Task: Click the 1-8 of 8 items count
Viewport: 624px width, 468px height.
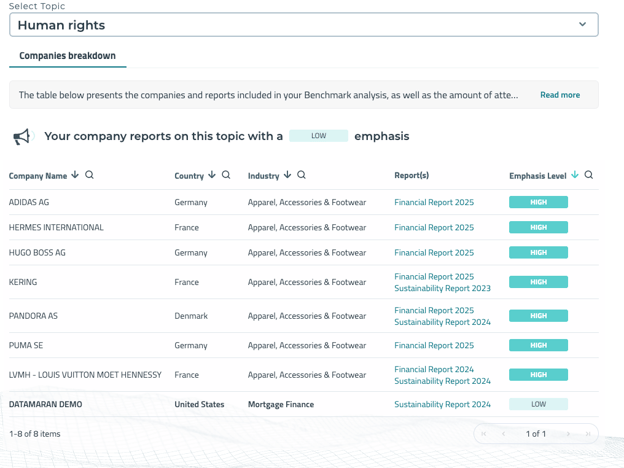Action: [35, 434]
